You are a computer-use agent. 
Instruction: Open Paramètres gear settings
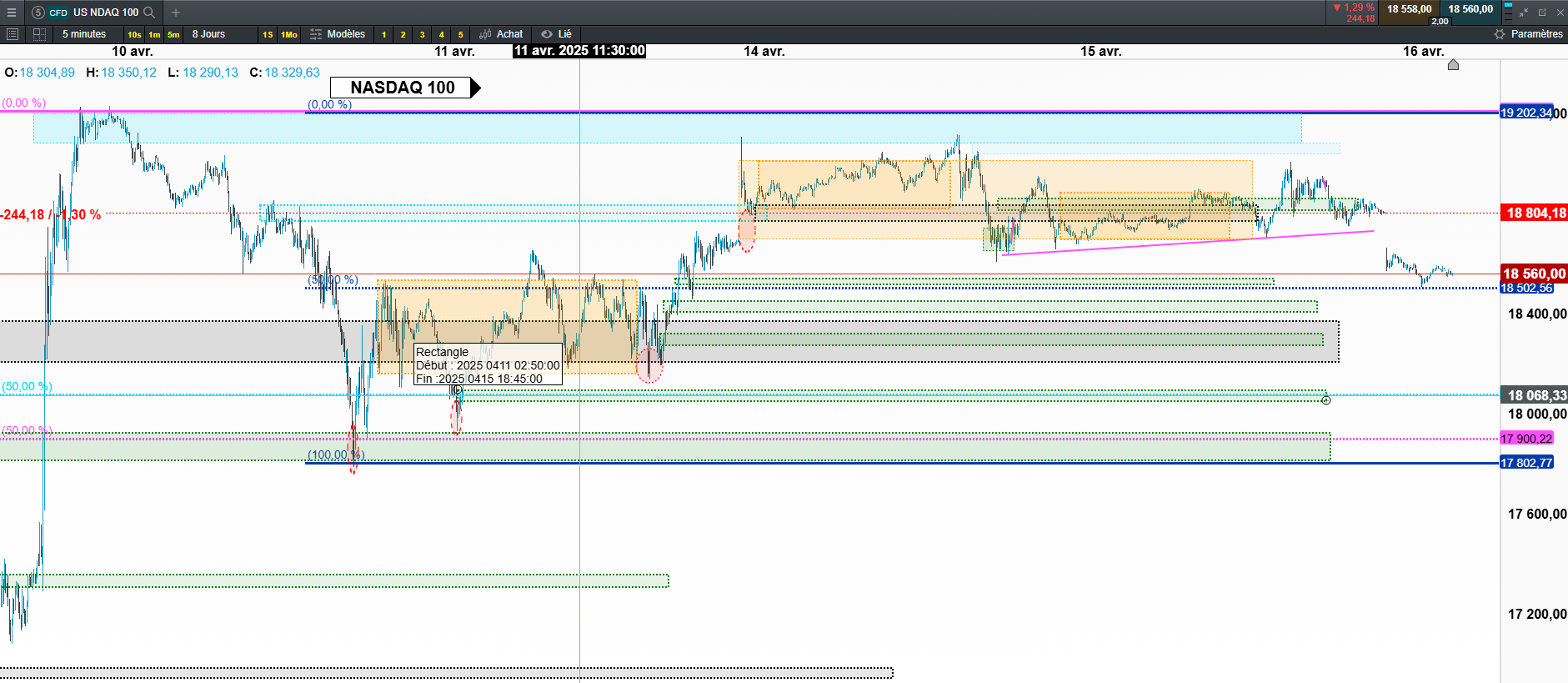click(1500, 34)
